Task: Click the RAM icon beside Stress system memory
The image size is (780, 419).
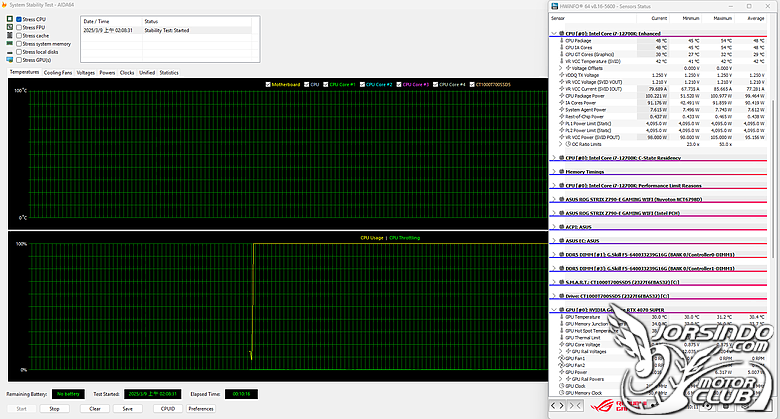Action: point(9,44)
